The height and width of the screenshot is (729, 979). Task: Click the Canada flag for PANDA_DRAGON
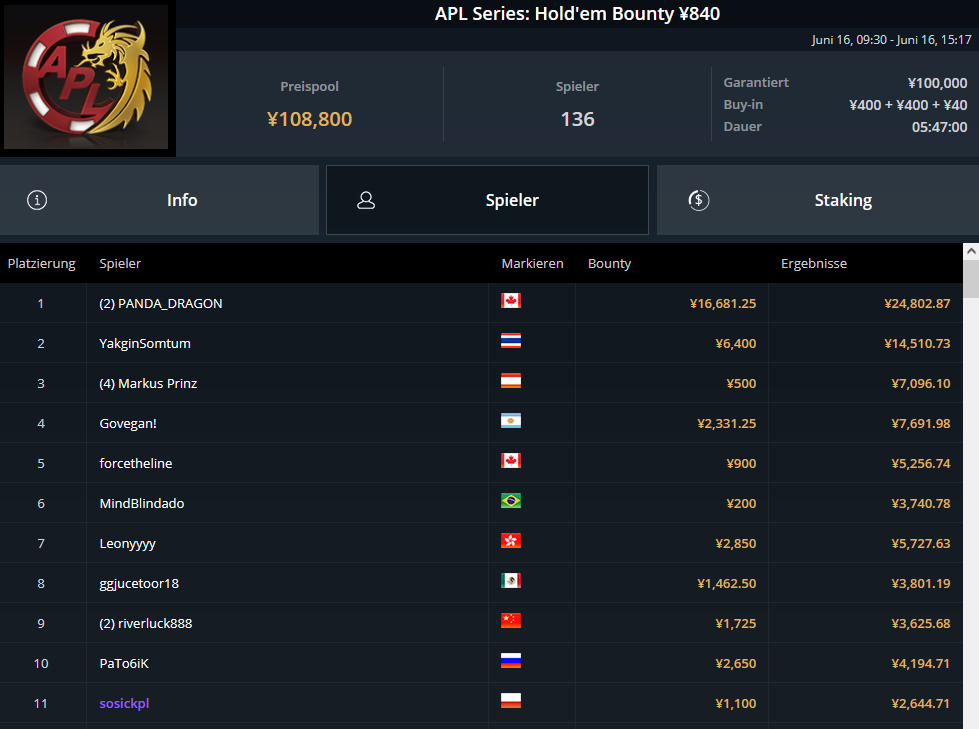pyautogui.click(x=511, y=301)
